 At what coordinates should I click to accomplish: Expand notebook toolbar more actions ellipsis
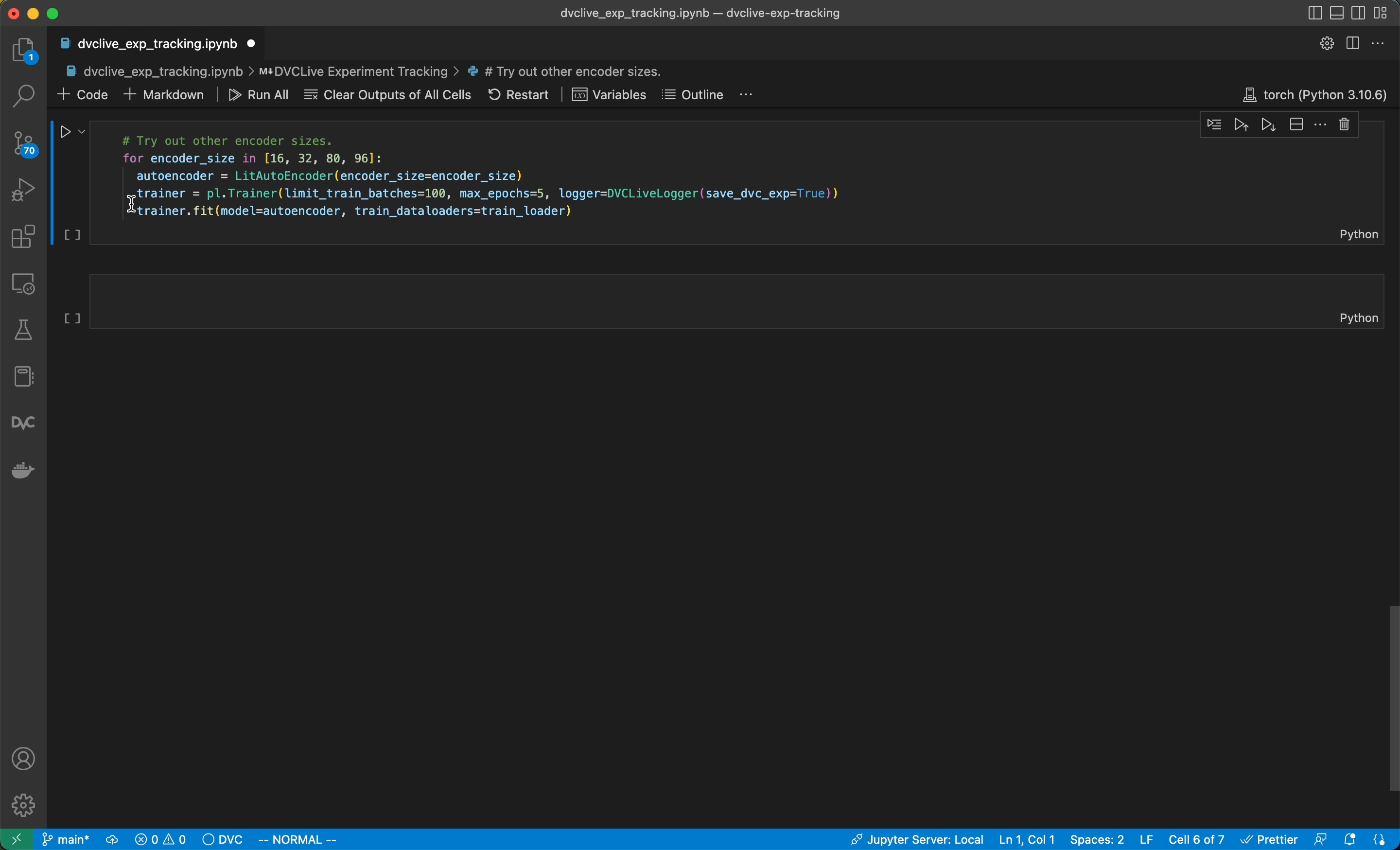click(746, 95)
